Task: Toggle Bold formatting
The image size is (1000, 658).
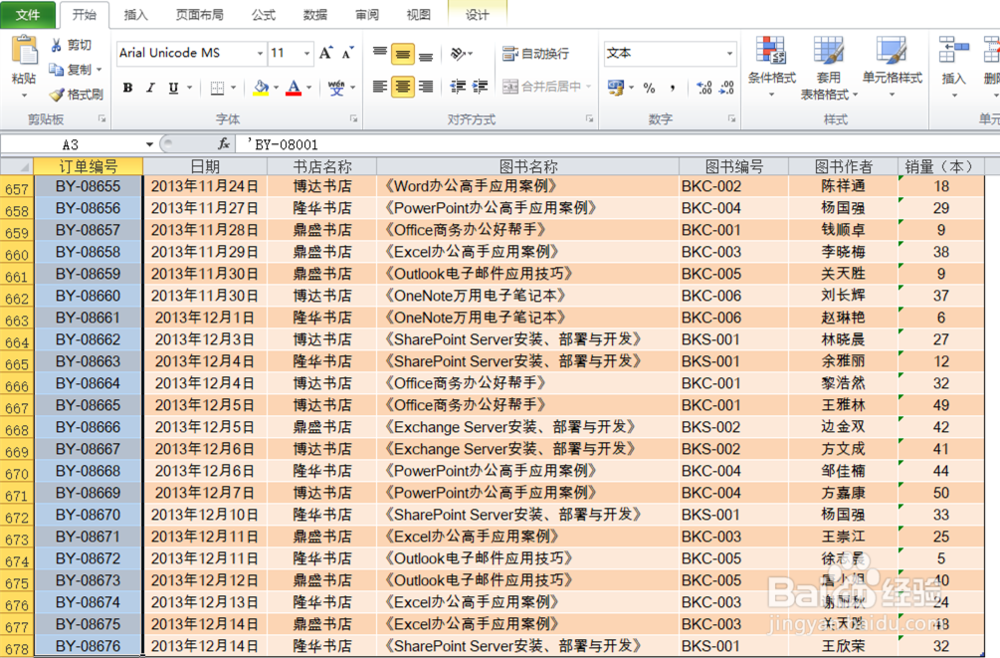Action: click(128, 87)
